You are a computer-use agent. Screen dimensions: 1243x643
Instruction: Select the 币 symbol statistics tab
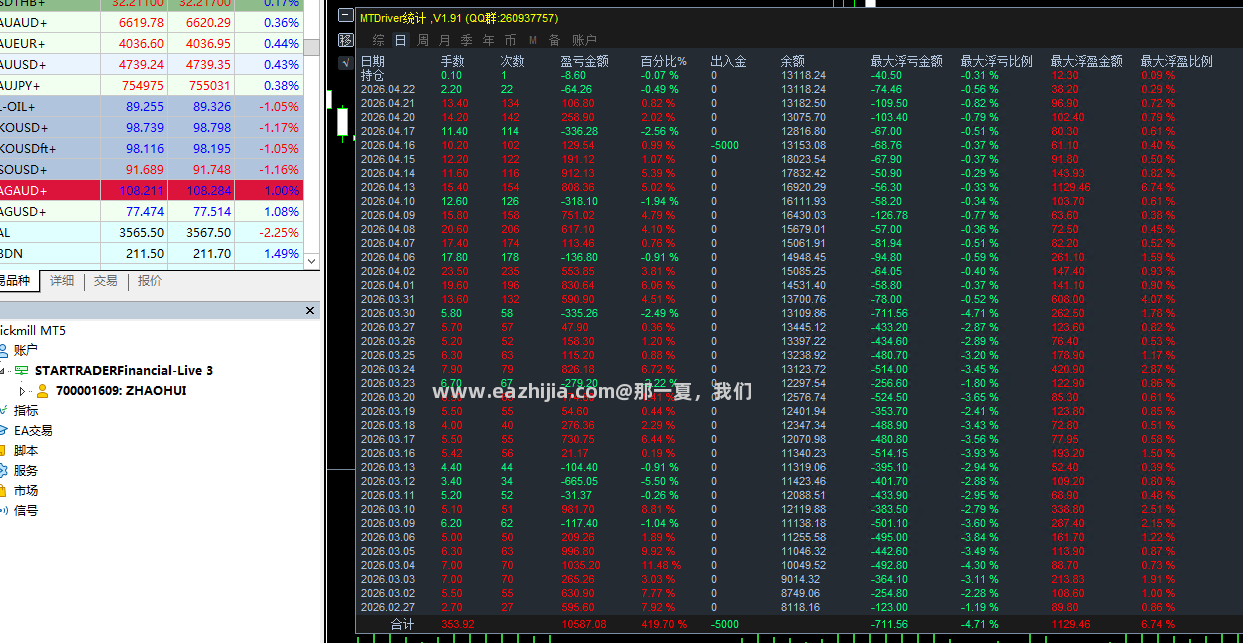tap(511, 40)
